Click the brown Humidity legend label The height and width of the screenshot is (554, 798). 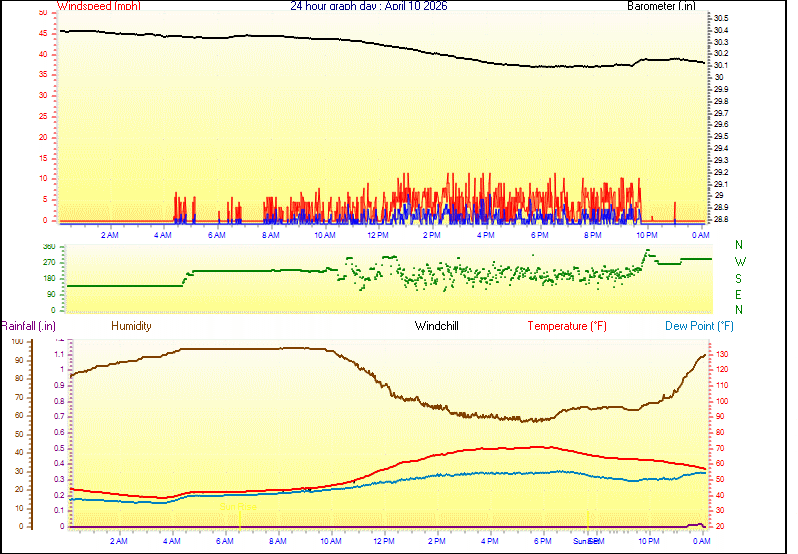(x=131, y=326)
